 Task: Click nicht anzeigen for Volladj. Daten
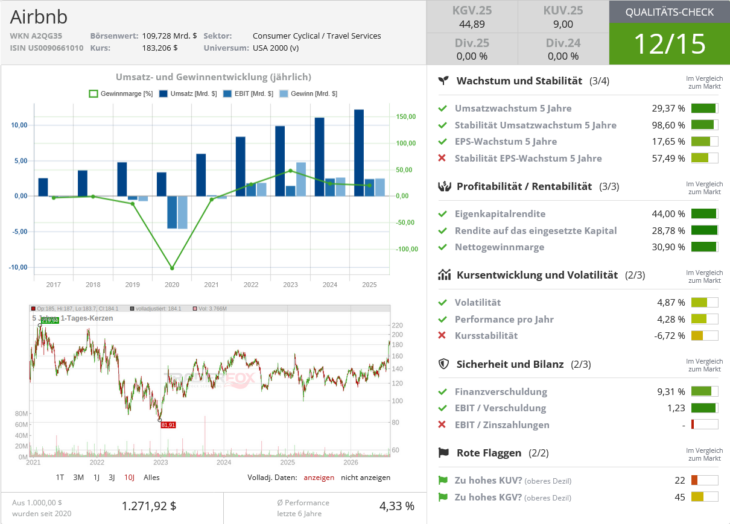[365, 477]
